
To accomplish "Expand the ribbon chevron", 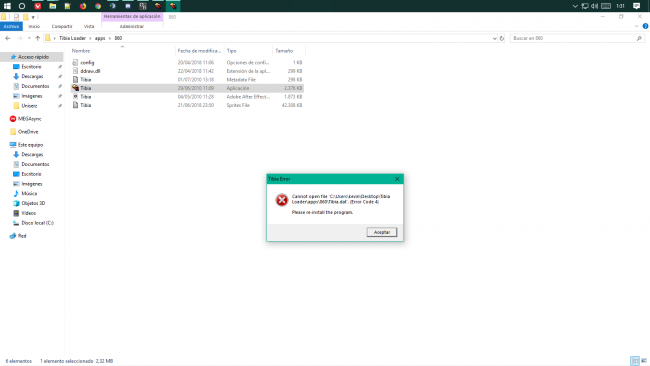I will (636, 26).
